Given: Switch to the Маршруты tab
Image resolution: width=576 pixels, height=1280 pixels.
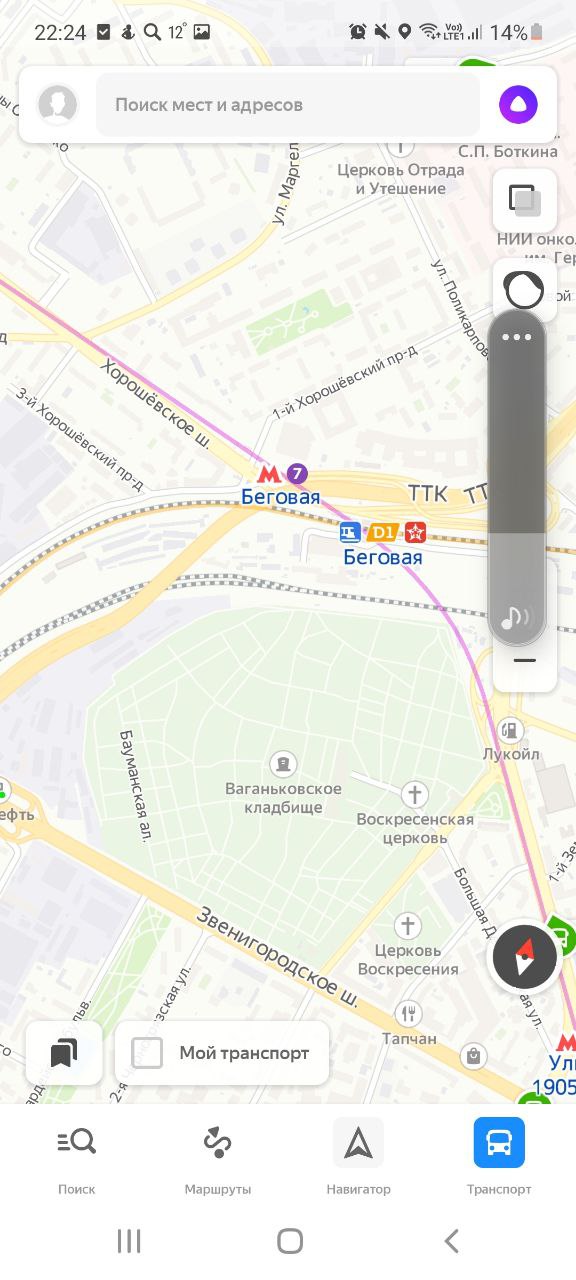Looking at the screenshot, I should coord(218,1157).
